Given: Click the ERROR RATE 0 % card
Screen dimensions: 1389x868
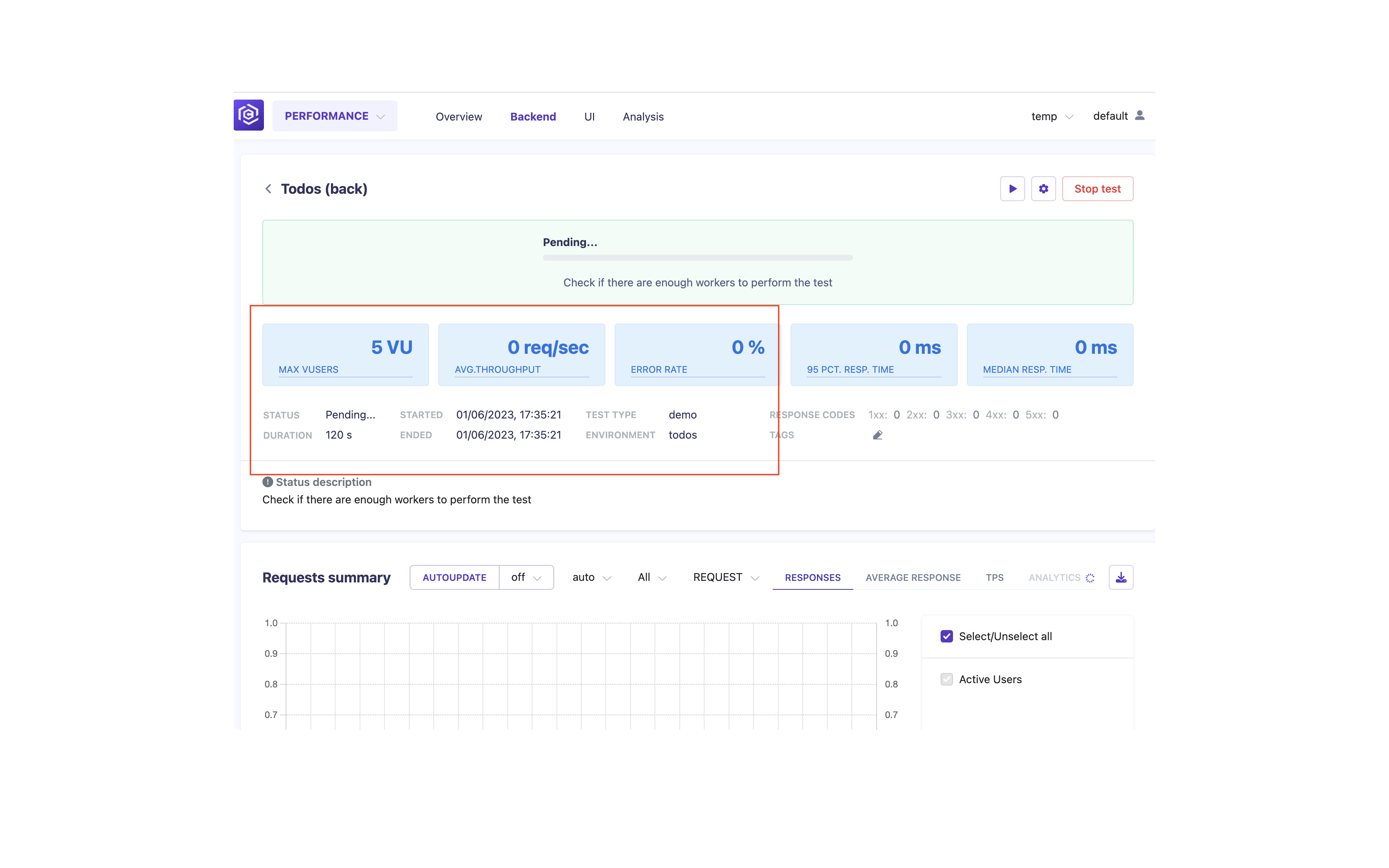Looking at the screenshot, I should (x=697, y=355).
